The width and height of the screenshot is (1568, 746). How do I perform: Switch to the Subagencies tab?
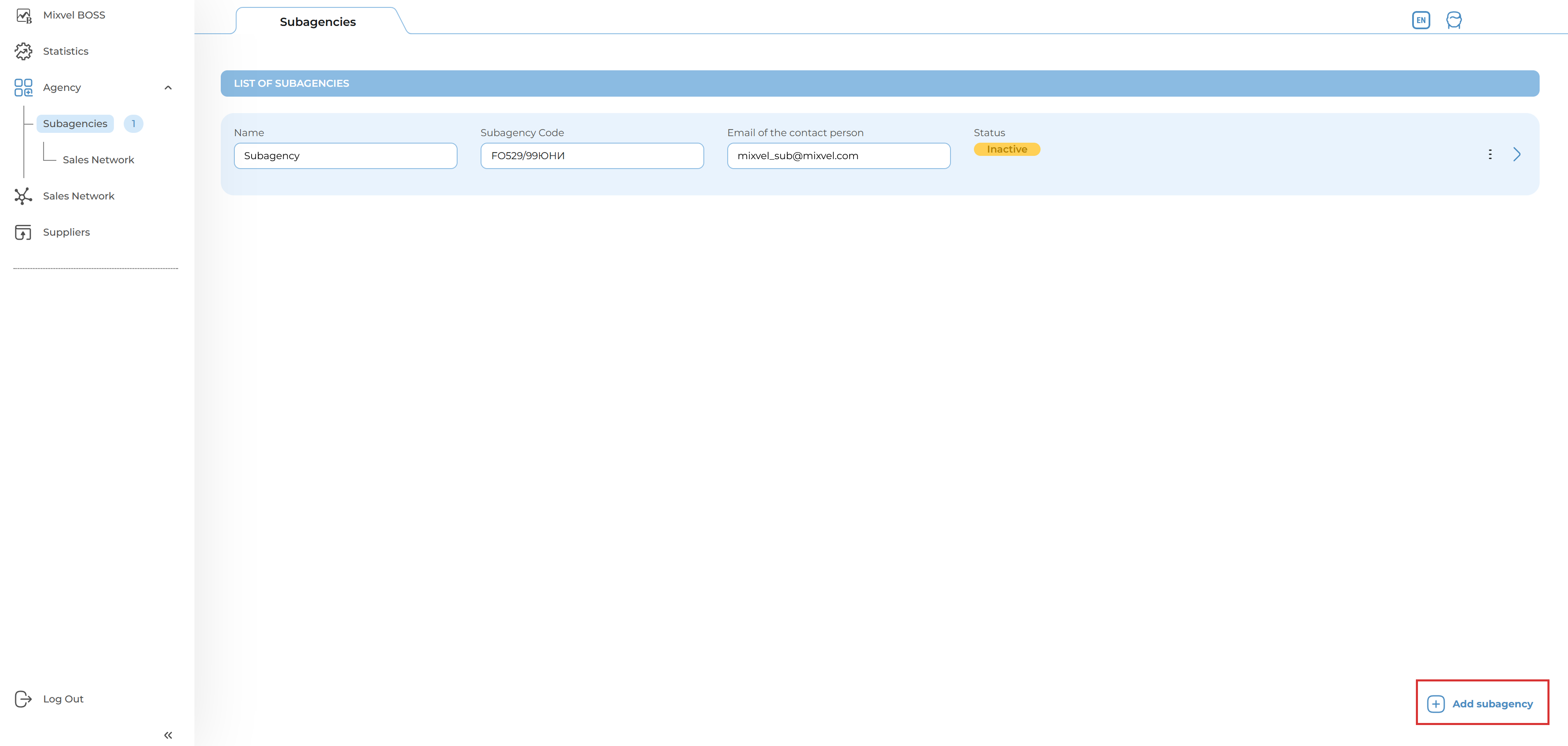pyautogui.click(x=317, y=22)
